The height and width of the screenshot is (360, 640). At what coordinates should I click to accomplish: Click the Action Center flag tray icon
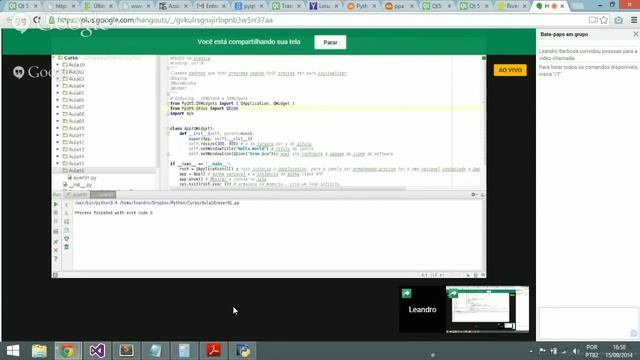pos(542,351)
